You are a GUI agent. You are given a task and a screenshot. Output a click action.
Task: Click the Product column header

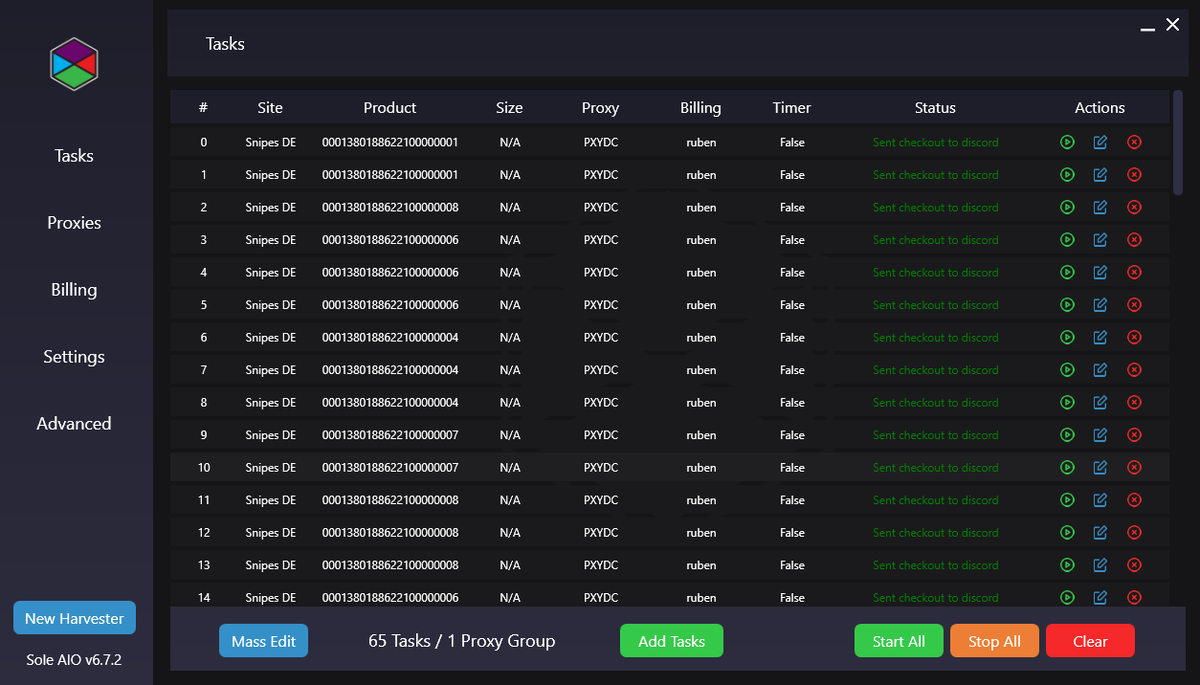390,108
